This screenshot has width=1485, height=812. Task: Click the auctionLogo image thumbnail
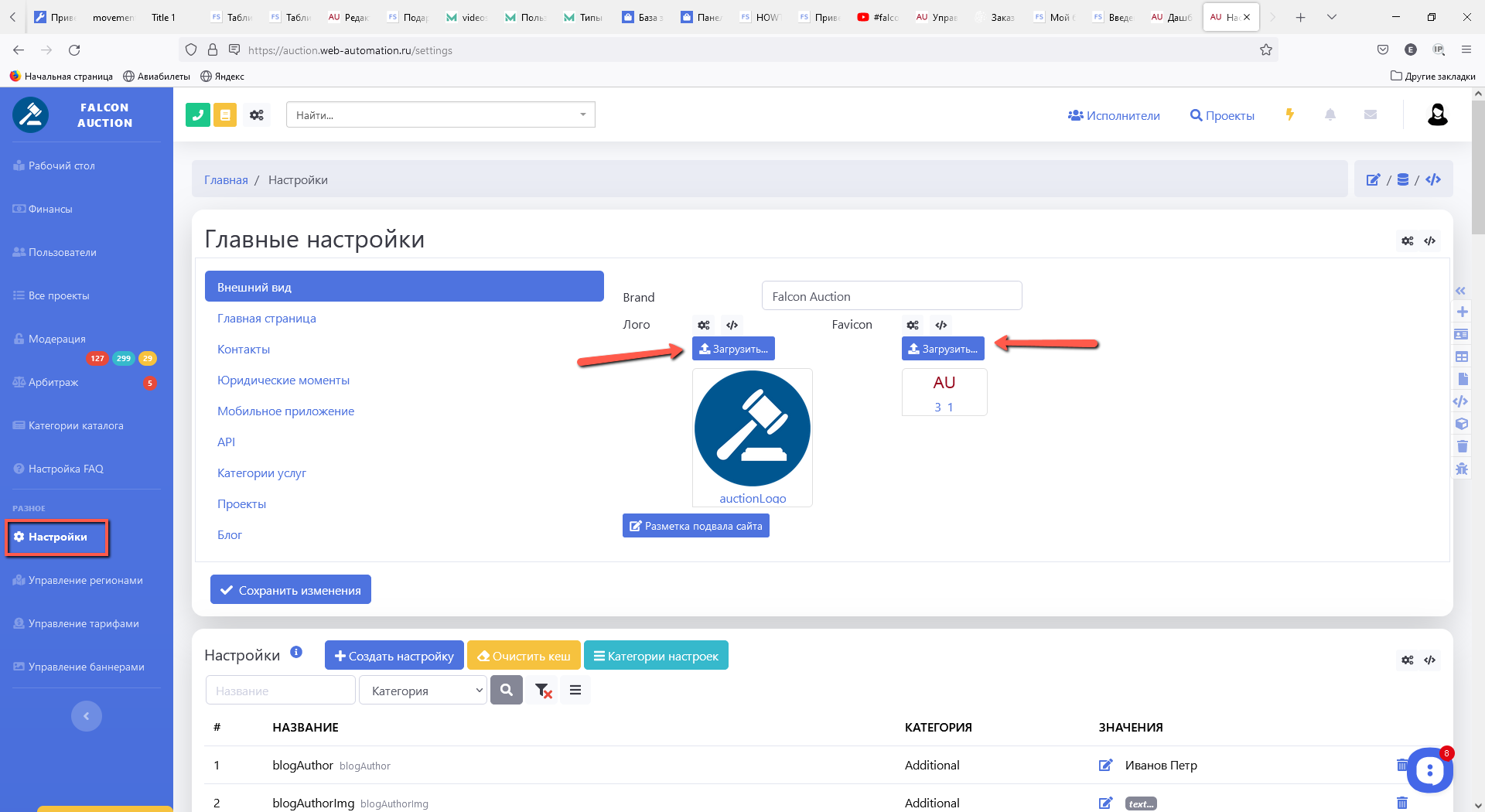point(752,429)
